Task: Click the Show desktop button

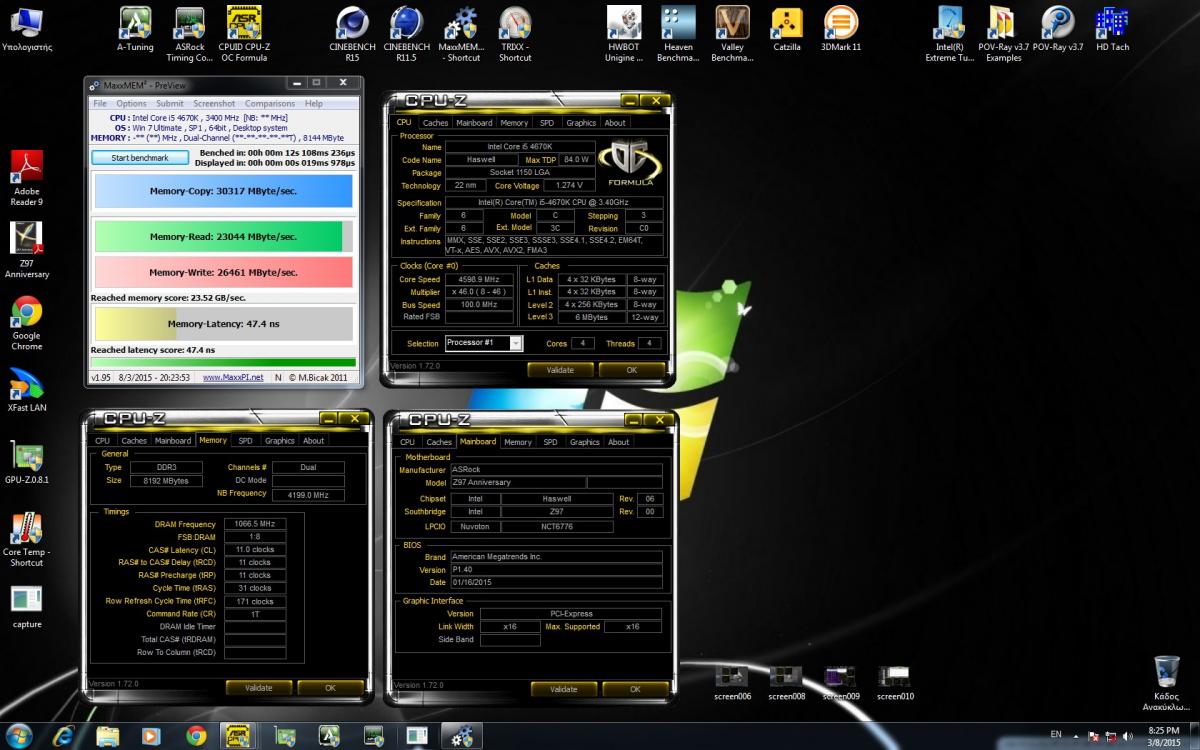Action: pos(1193,736)
